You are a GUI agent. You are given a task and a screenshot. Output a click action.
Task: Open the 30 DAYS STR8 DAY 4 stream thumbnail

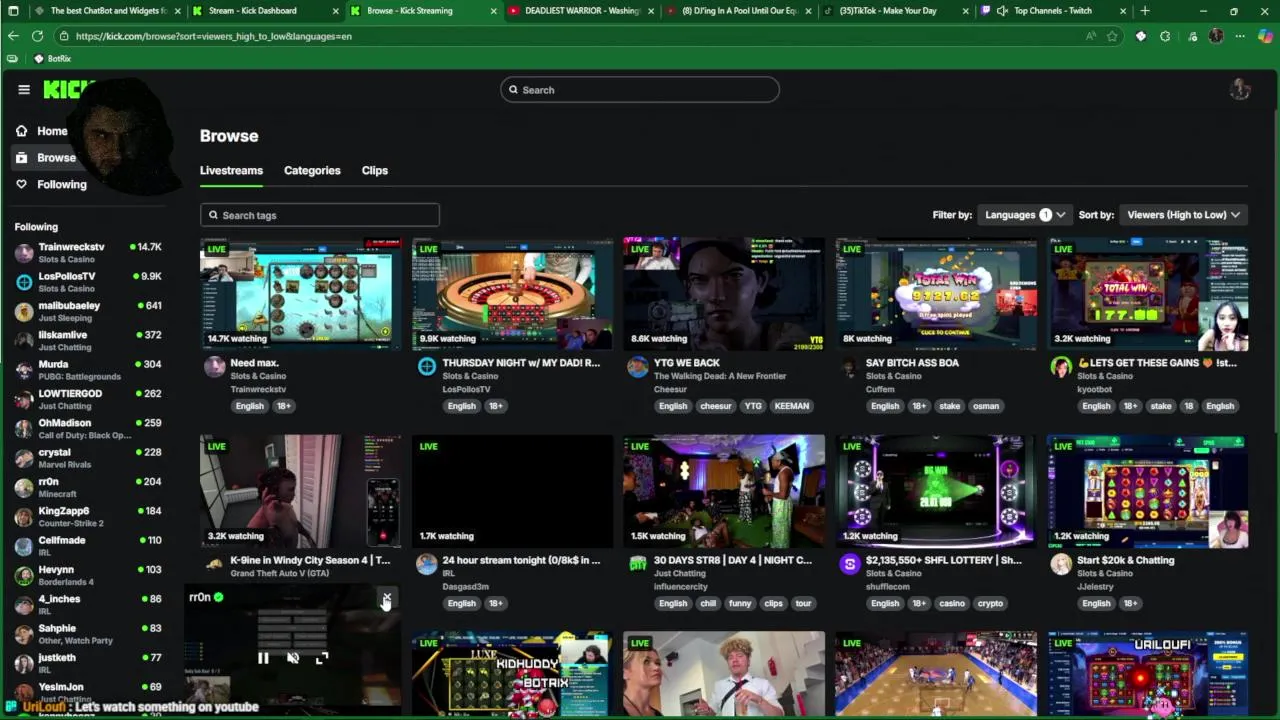click(724, 491)
